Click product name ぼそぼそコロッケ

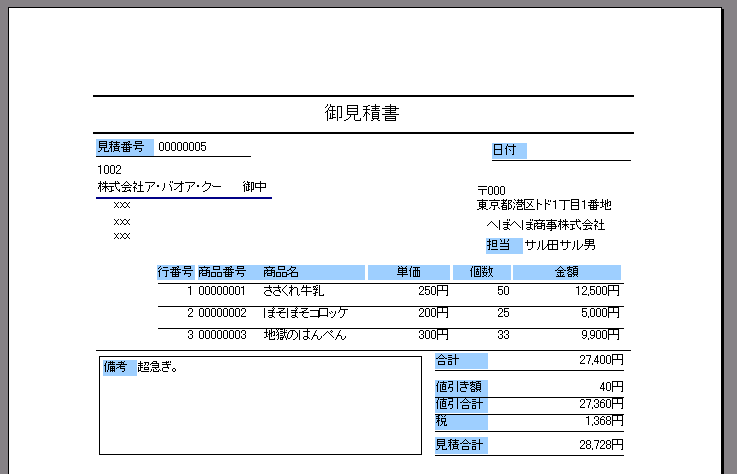[x=306, y=313]
